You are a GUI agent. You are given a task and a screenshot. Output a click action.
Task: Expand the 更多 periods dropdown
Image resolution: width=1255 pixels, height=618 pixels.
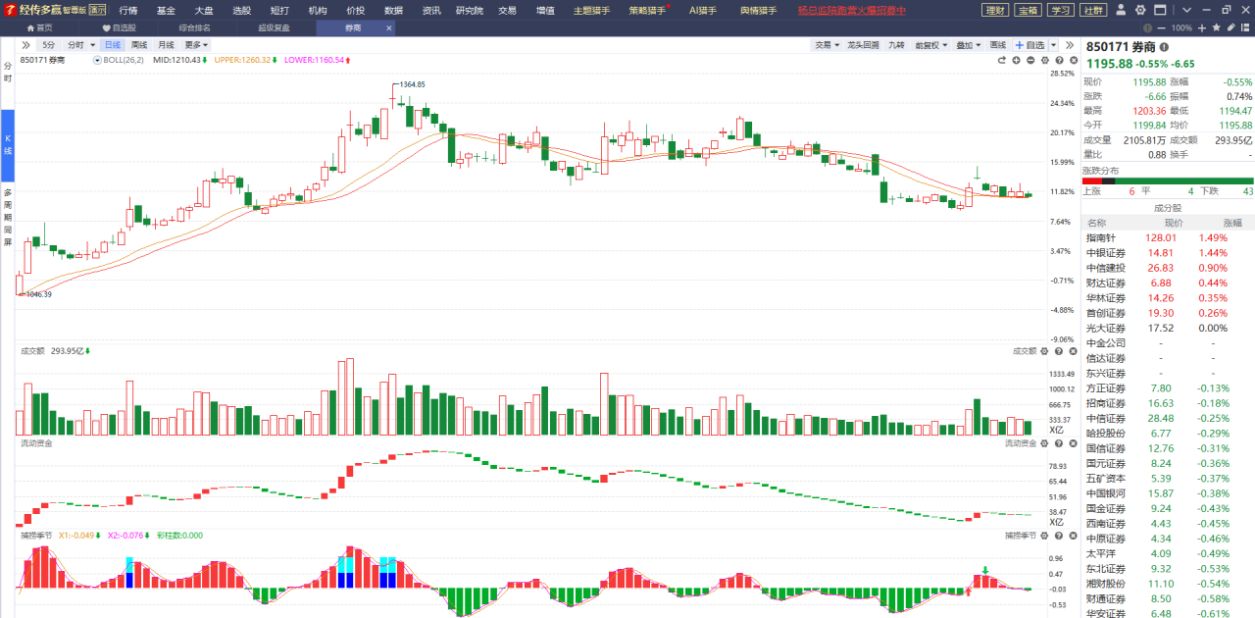click(x=196, y=45)
